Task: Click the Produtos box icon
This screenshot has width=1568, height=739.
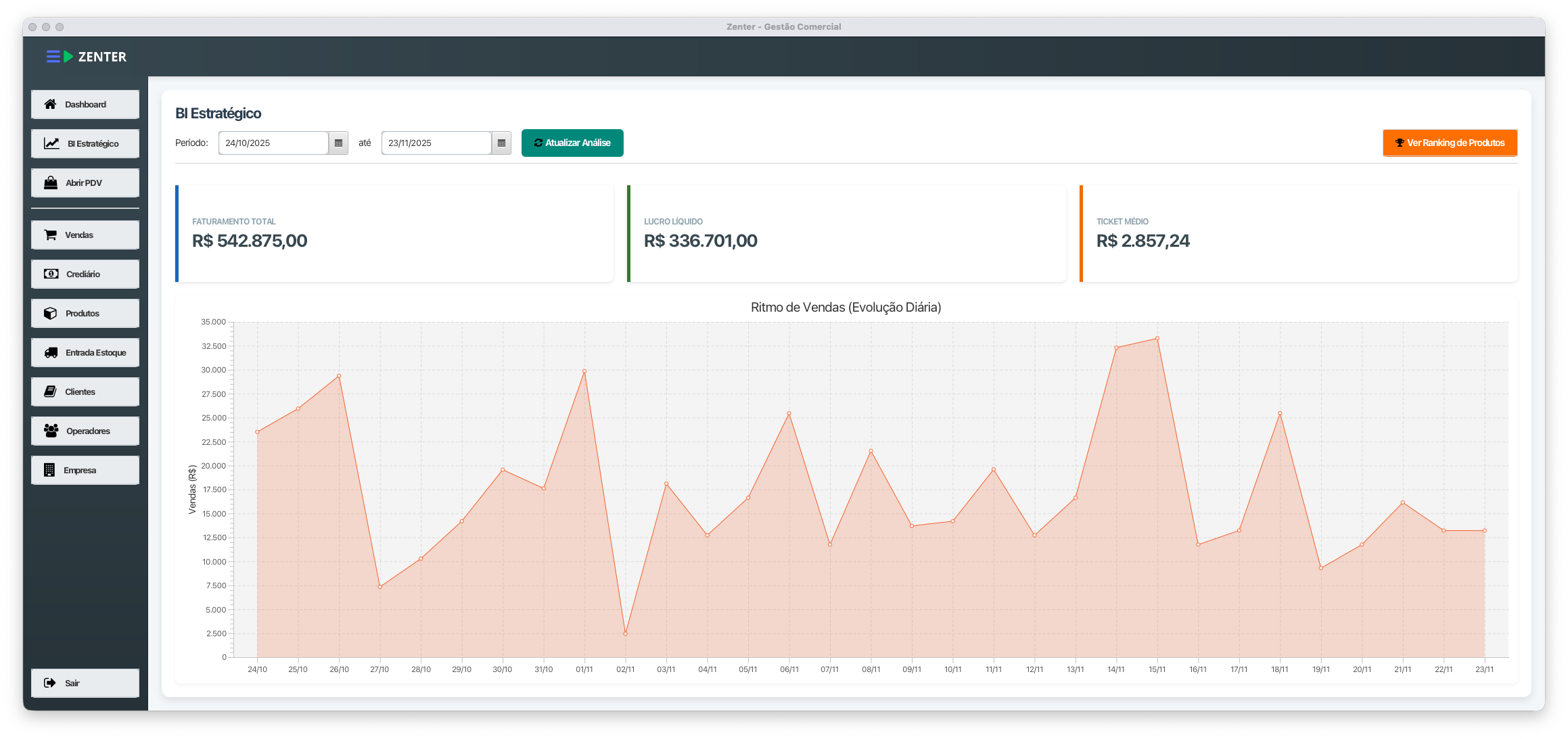Action: pyautogui.click(x=51, y=313)
